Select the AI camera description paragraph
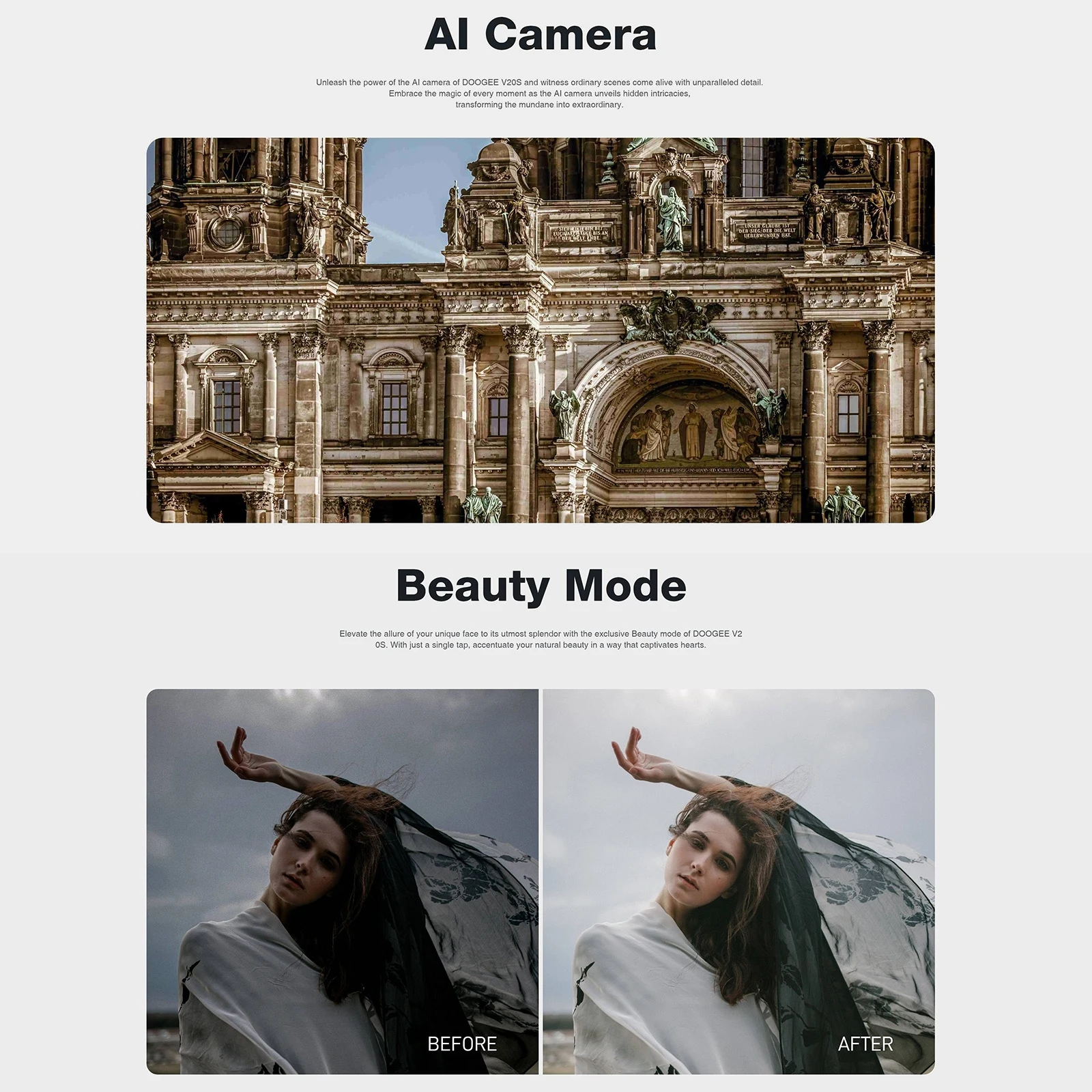1092x1092 pixels. (539, 94)
